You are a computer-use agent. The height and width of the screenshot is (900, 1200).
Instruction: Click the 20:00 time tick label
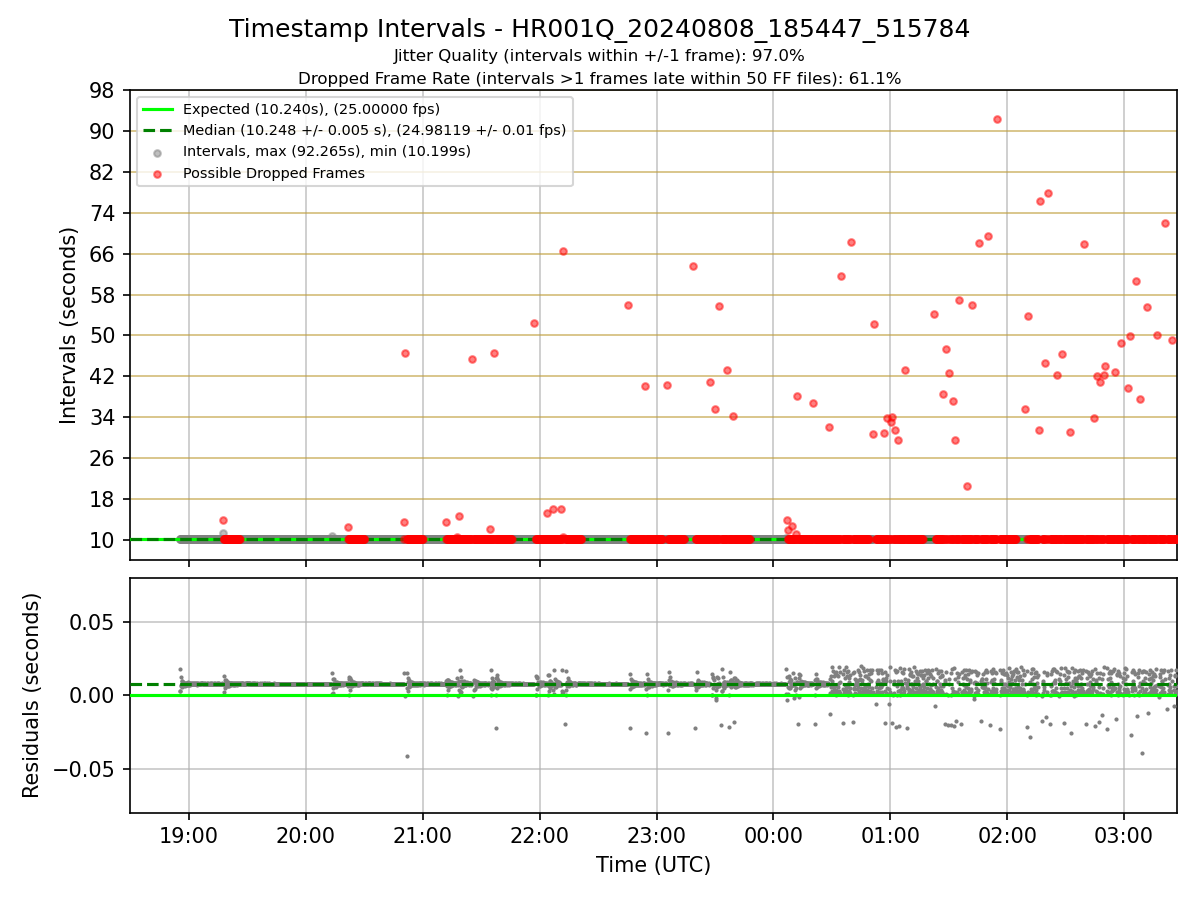(x=306, y=834)
